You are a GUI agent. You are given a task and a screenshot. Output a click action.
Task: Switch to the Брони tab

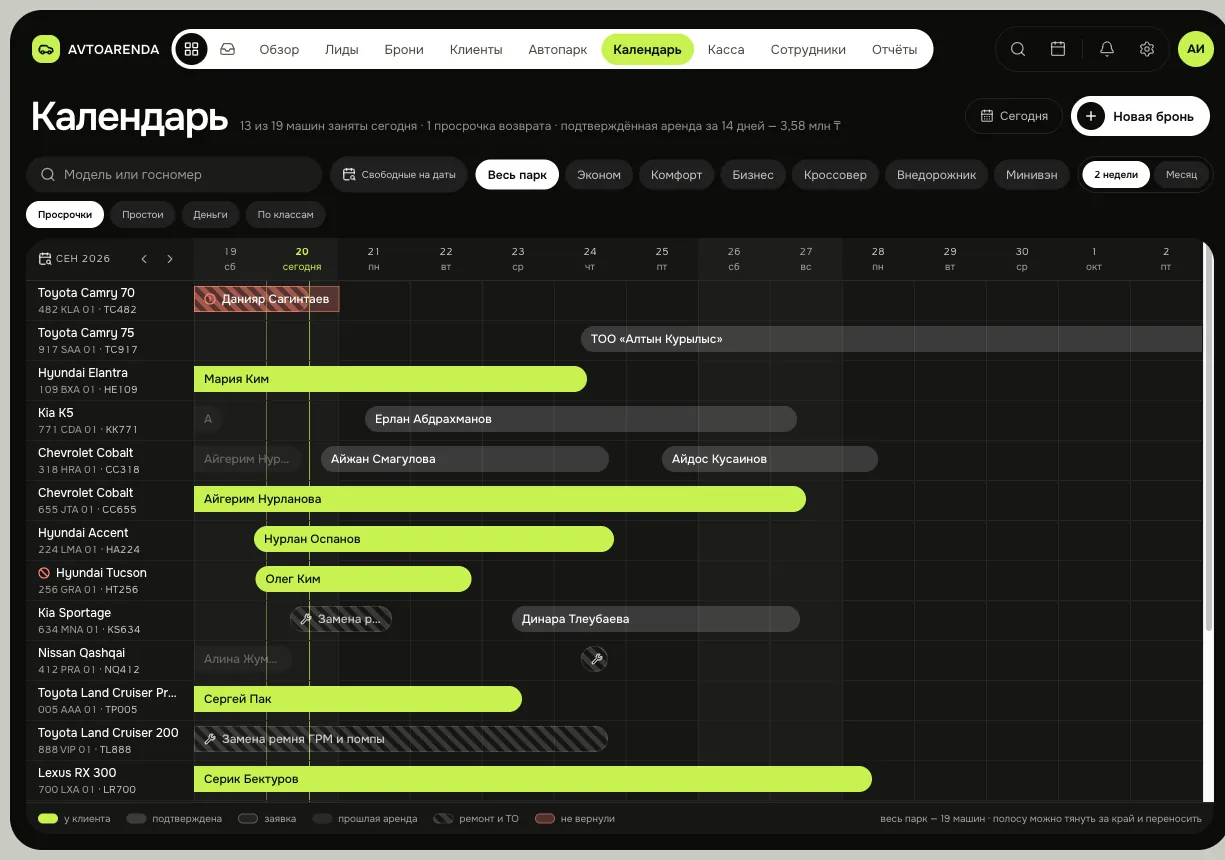click(404, 49)
